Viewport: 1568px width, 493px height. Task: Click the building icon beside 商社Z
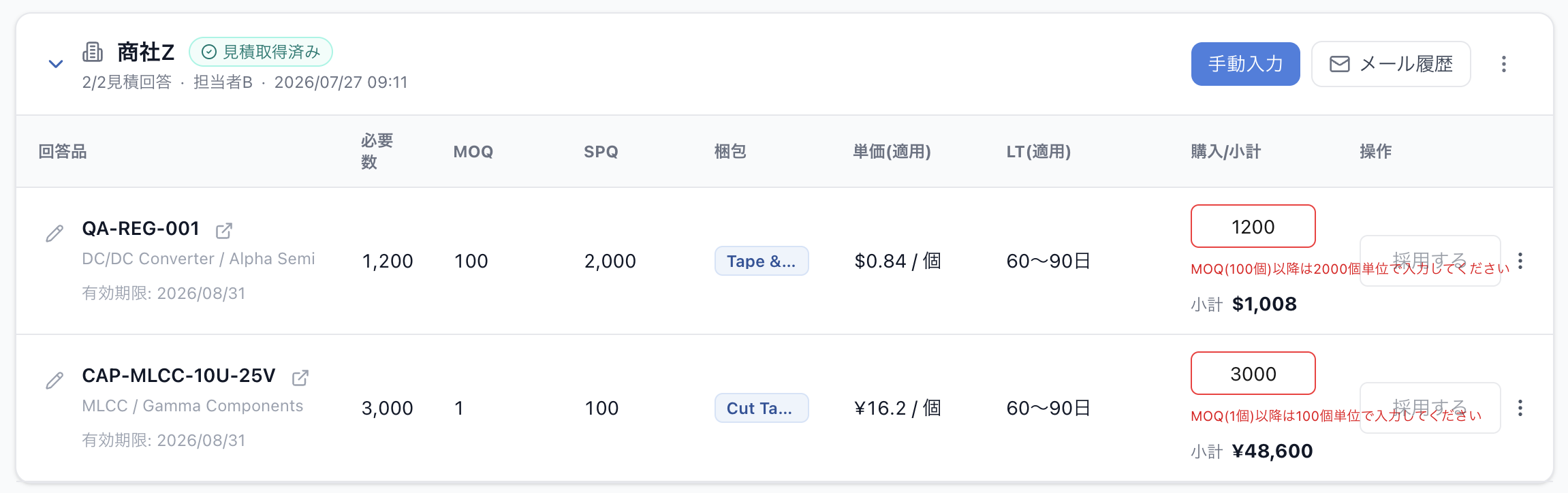[93, 52]
